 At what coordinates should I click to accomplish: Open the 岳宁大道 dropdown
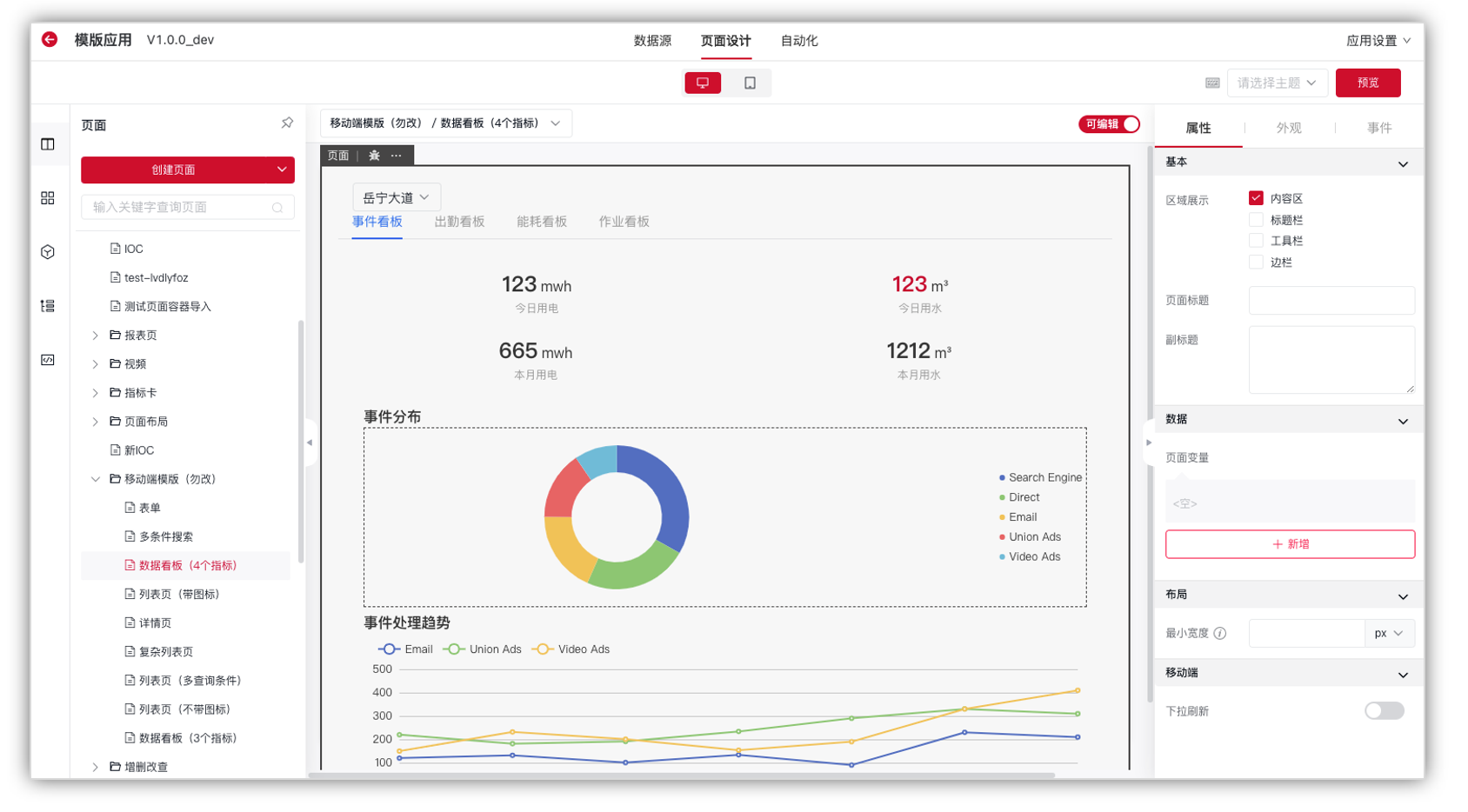397,197
